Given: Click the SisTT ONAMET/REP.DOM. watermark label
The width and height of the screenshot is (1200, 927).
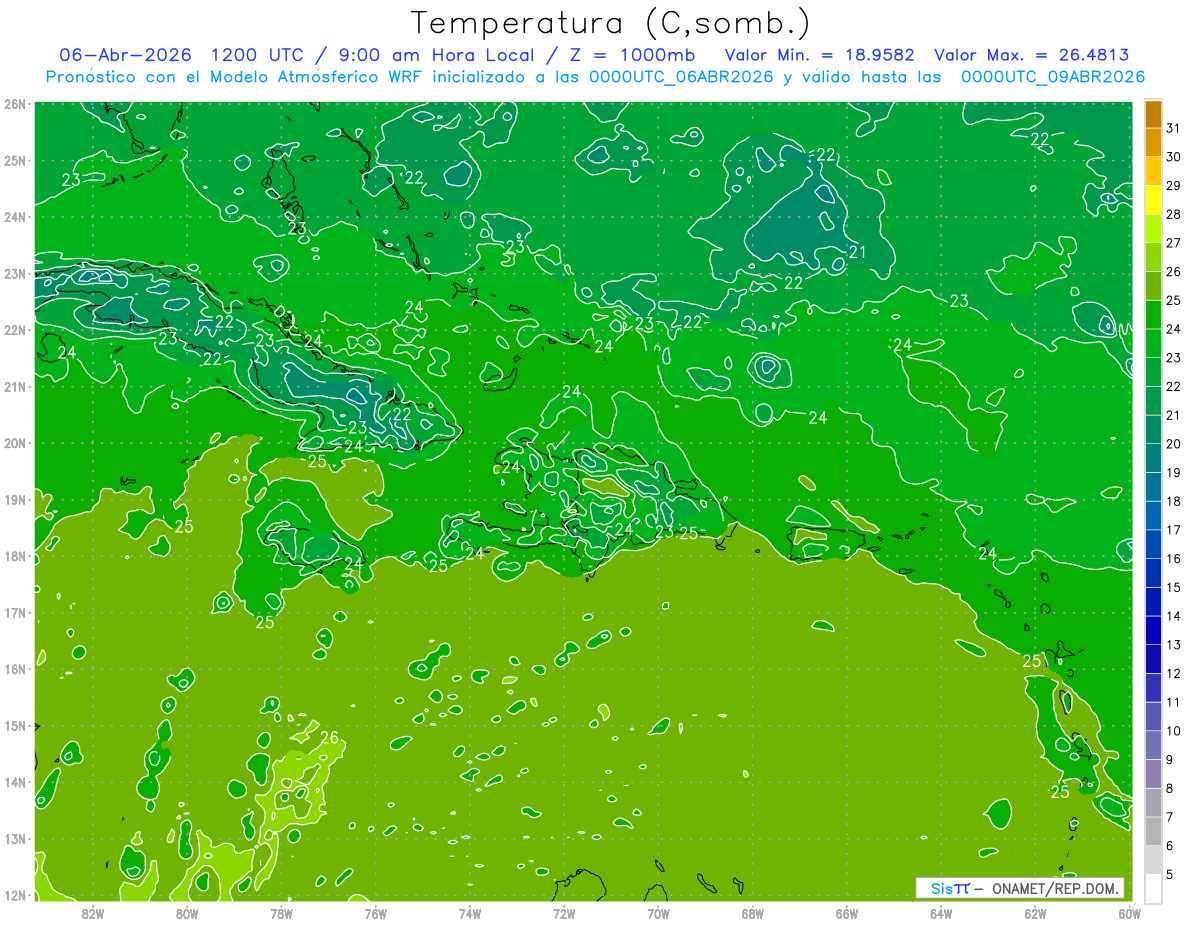Looking at the screenshot, I should point(1020,888).
